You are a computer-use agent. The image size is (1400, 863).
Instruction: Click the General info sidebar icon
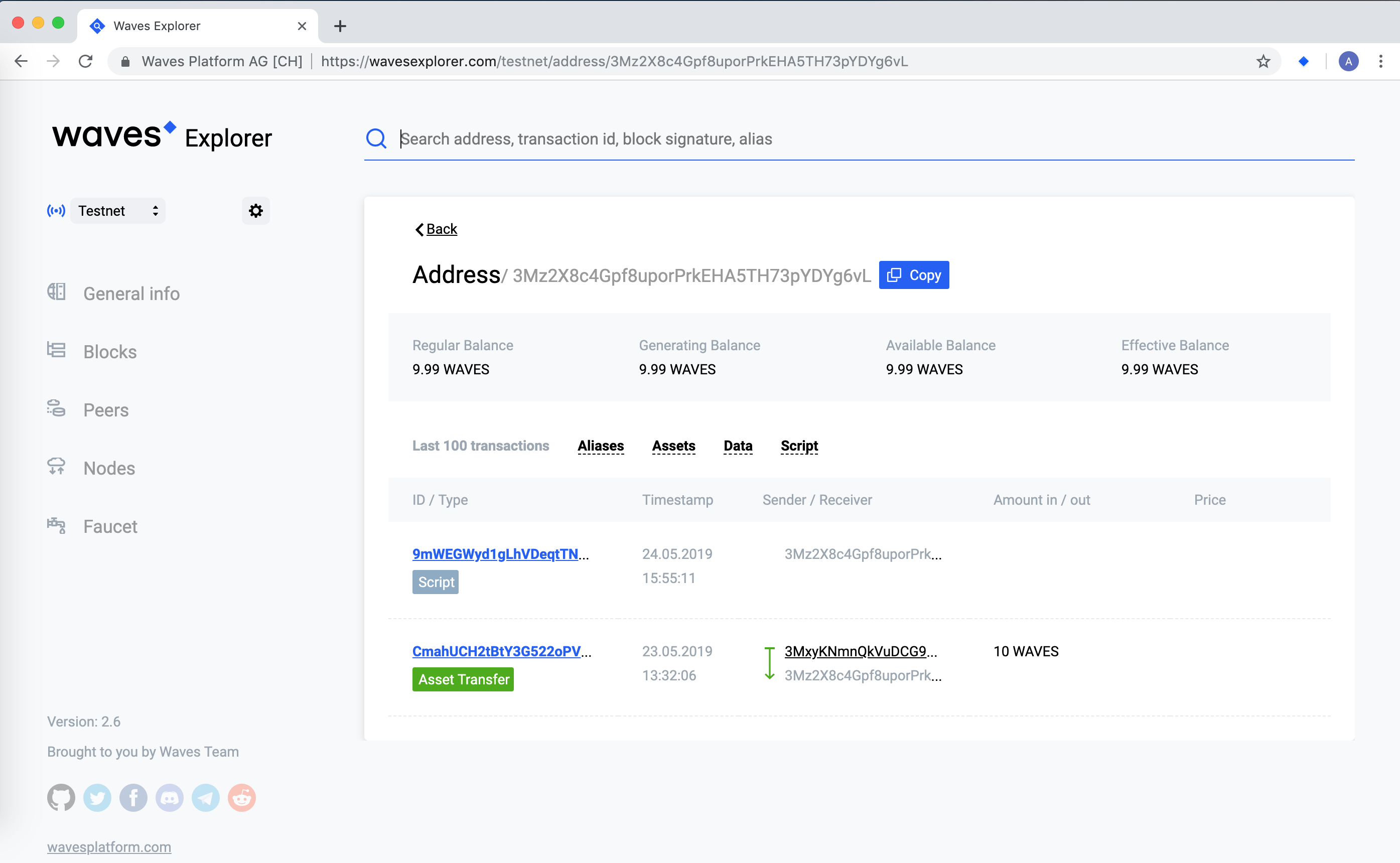click(x=56, y=292)
